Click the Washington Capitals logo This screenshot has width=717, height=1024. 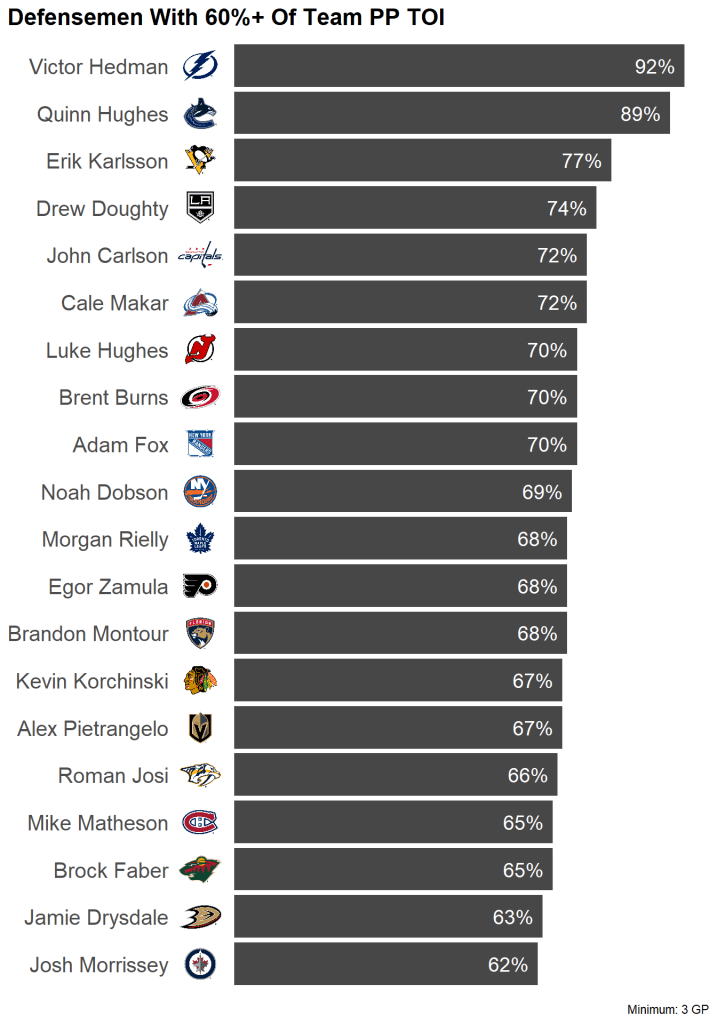click(x=200, y=256)
